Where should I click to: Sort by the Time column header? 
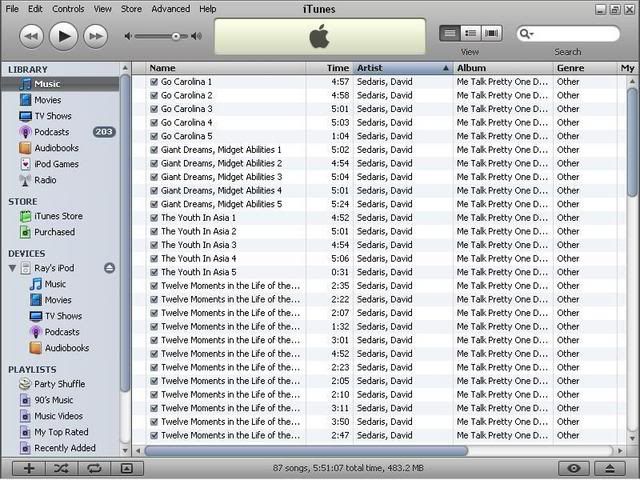329,68
